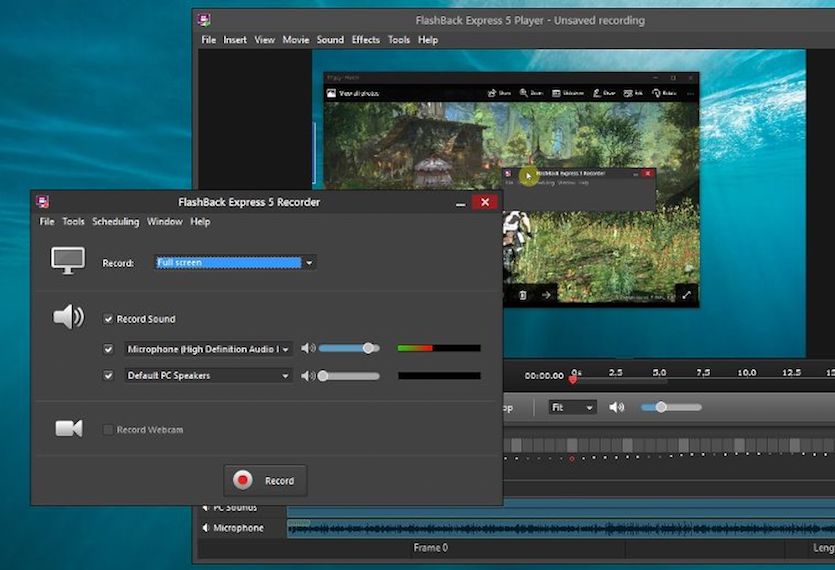Image resolution: width=835 pixels, height=570 pixels.
Task: Click the 00:00.00 timecode text
Action: pyautogui.click(x=544, y=376)
